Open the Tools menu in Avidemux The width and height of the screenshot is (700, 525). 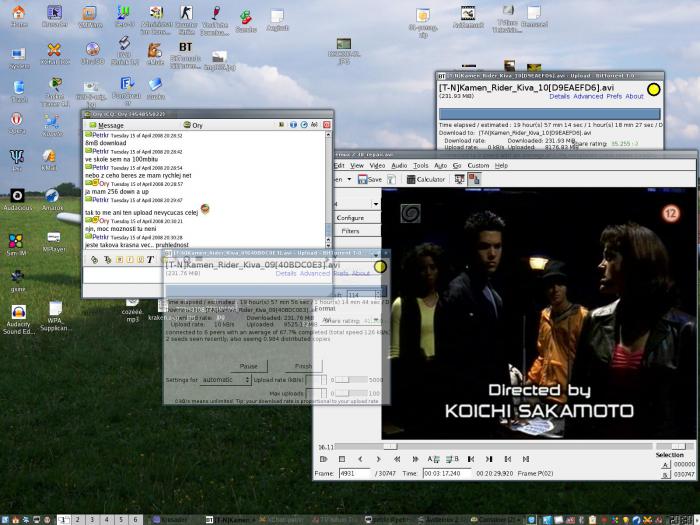click(421, 166)
